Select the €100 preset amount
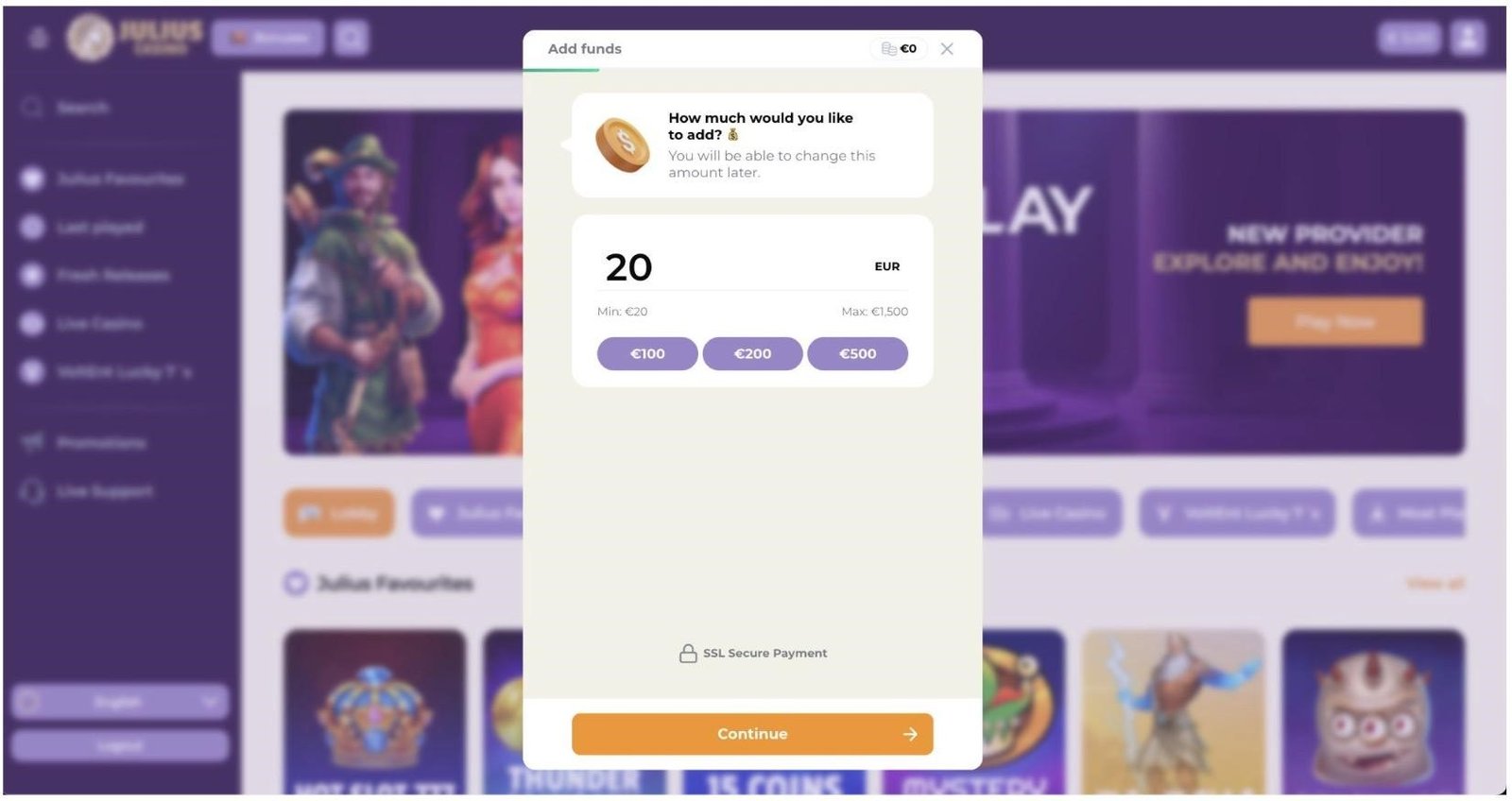The width and height of the screenshot is (1512, 801). (647, 353)
